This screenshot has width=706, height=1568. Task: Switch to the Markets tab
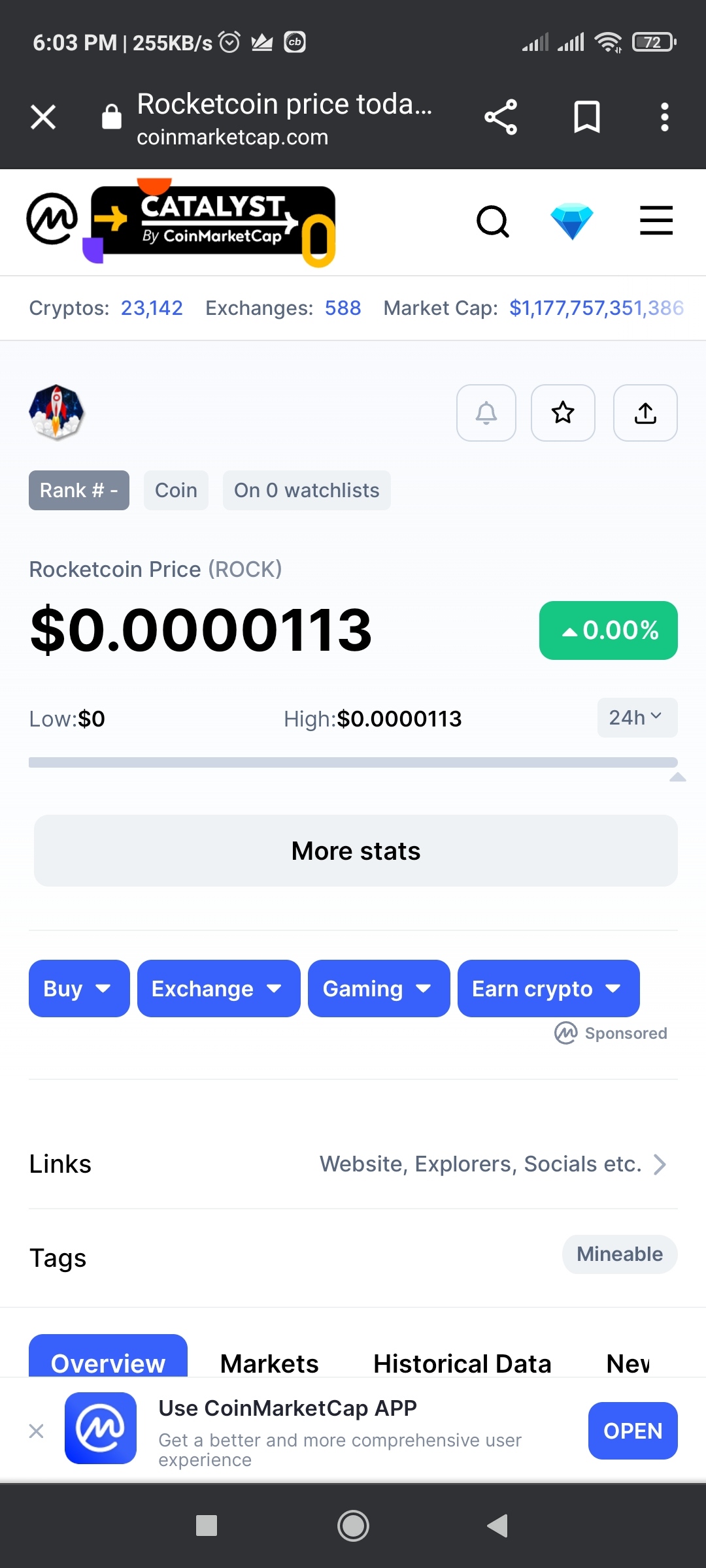[x=269, y=1363]
